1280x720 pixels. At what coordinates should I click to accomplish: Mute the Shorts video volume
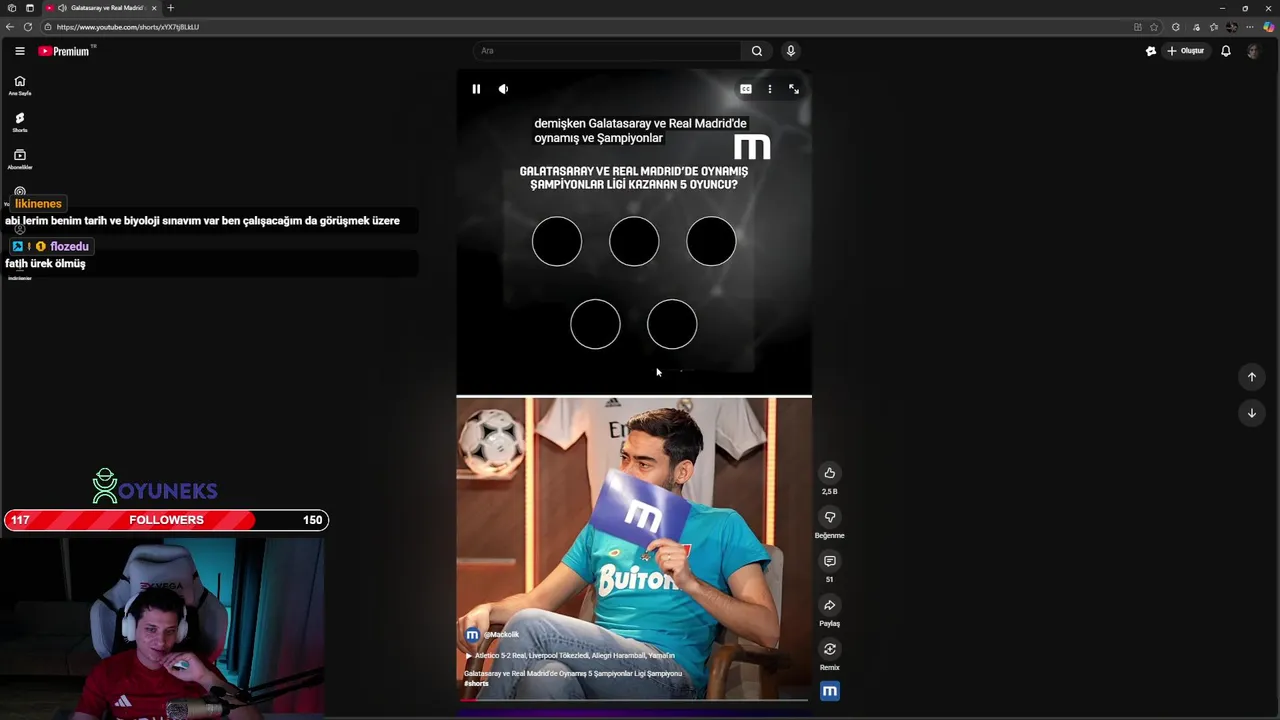coord(503,89)
